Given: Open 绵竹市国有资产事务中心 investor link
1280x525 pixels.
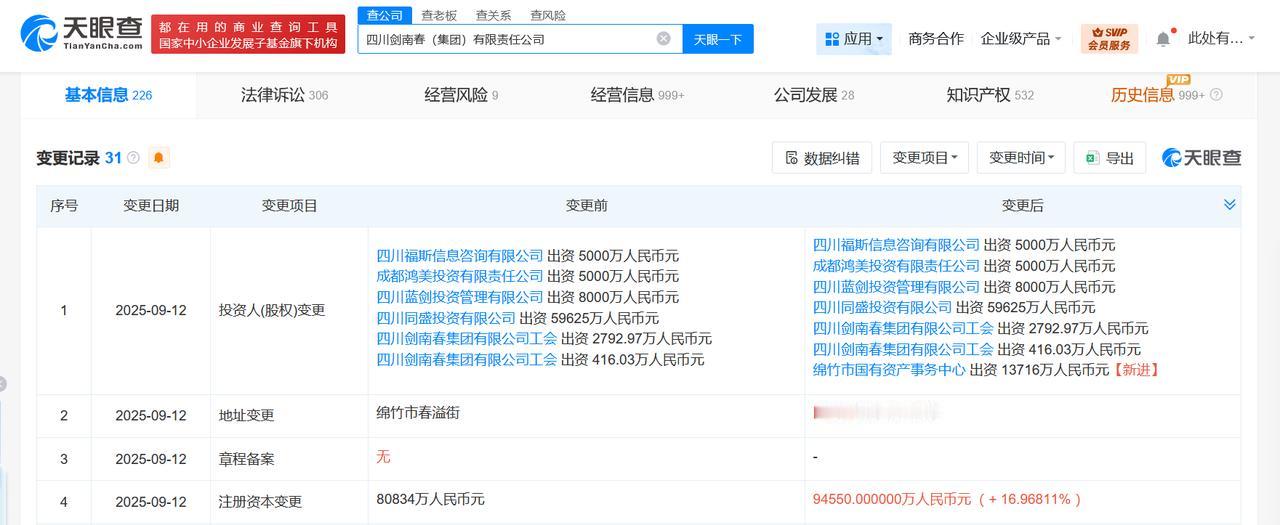Looking at the screenshot, I should click(890, 370).
